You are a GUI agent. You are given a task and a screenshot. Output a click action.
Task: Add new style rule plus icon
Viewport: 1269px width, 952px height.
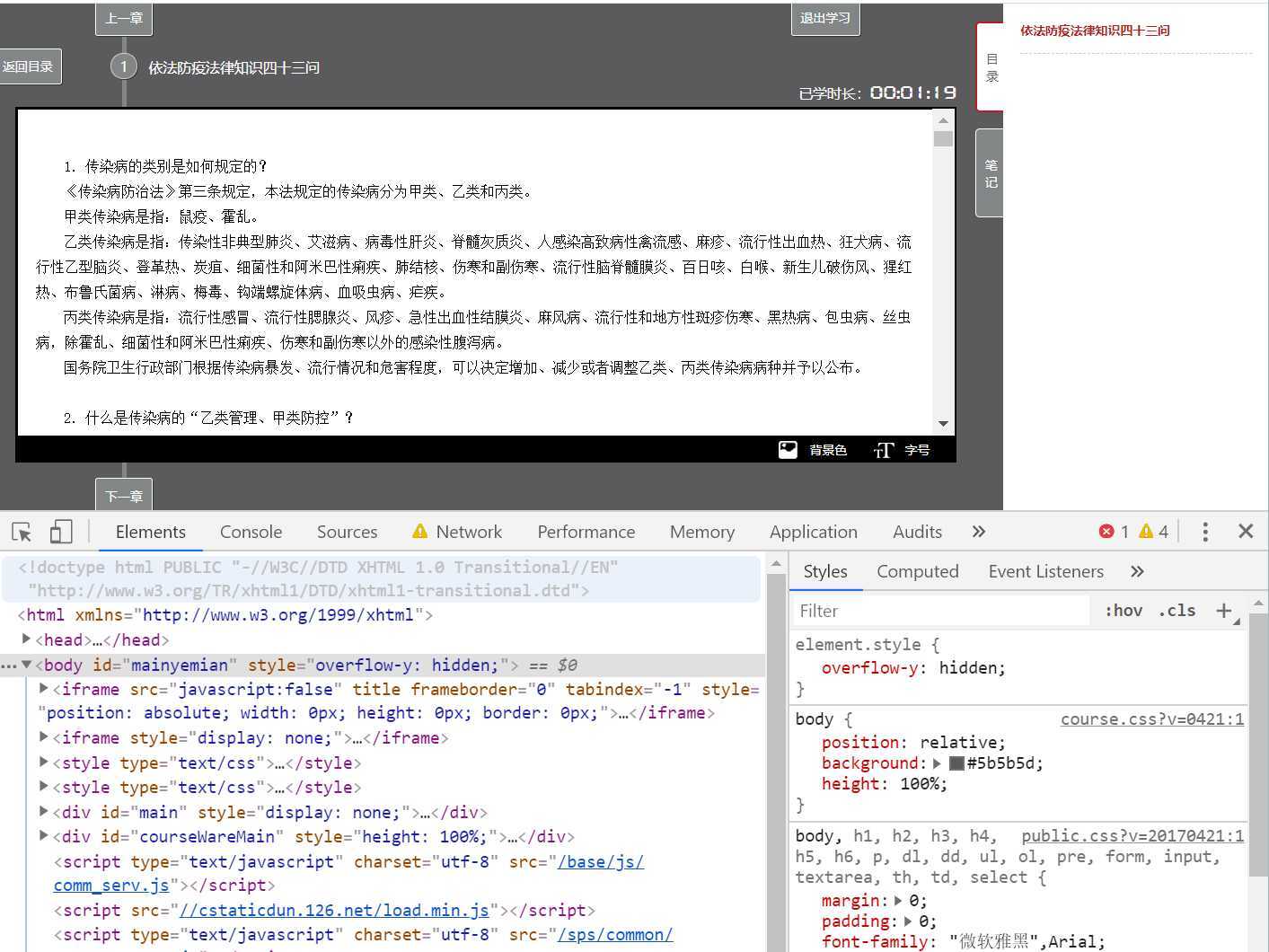point(1223,611)
